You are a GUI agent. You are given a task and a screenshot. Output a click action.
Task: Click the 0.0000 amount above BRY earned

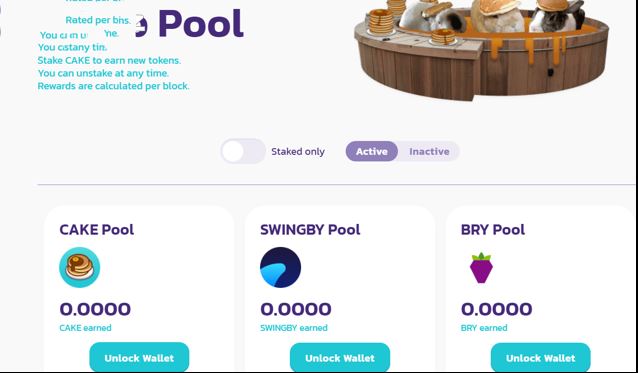click(x=496, y=309)
